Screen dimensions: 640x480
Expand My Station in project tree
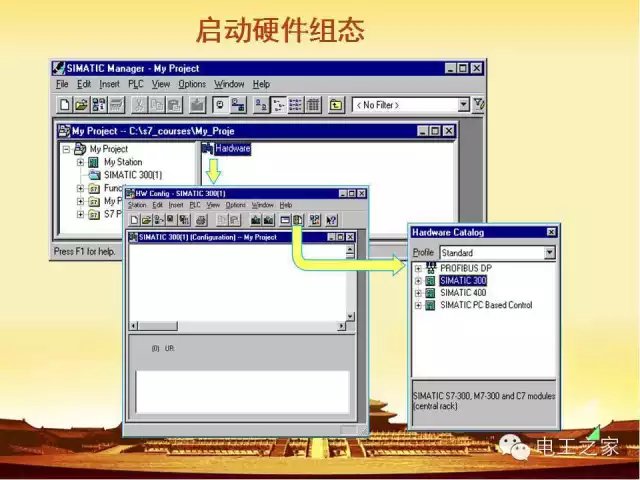[x=80, y=162]
